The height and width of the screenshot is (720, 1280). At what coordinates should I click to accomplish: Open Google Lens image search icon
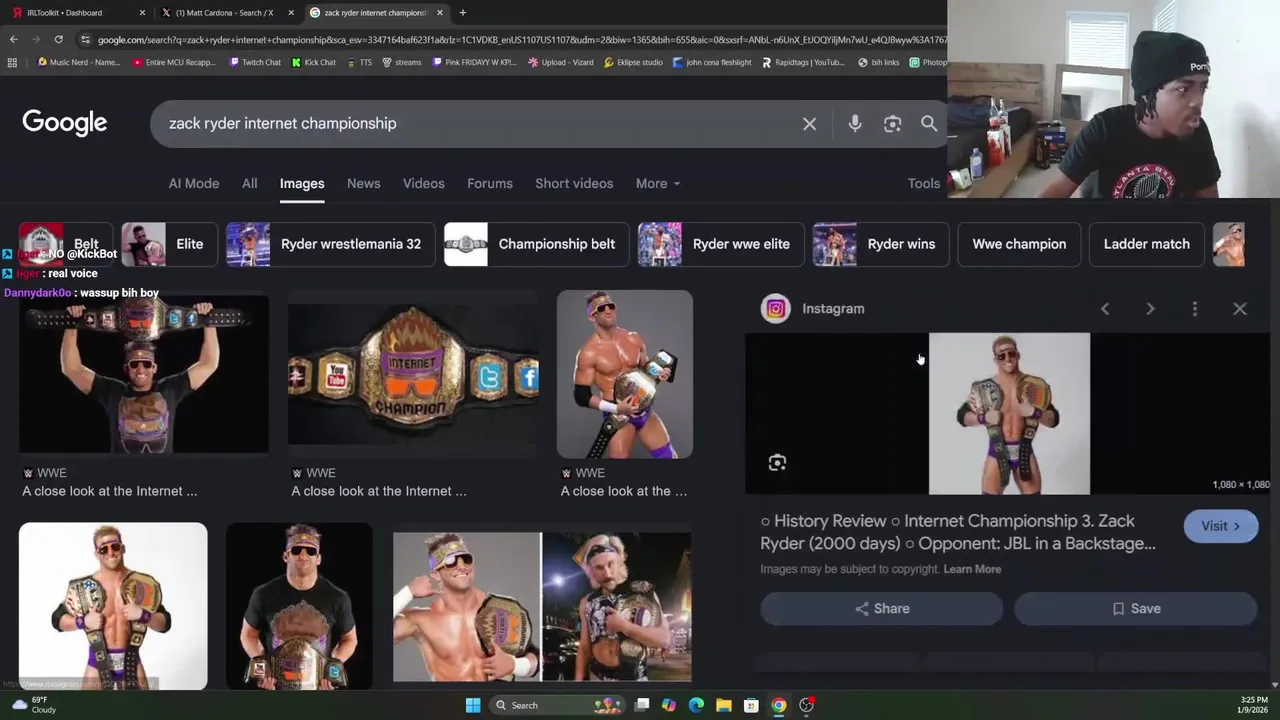(892, 124)
